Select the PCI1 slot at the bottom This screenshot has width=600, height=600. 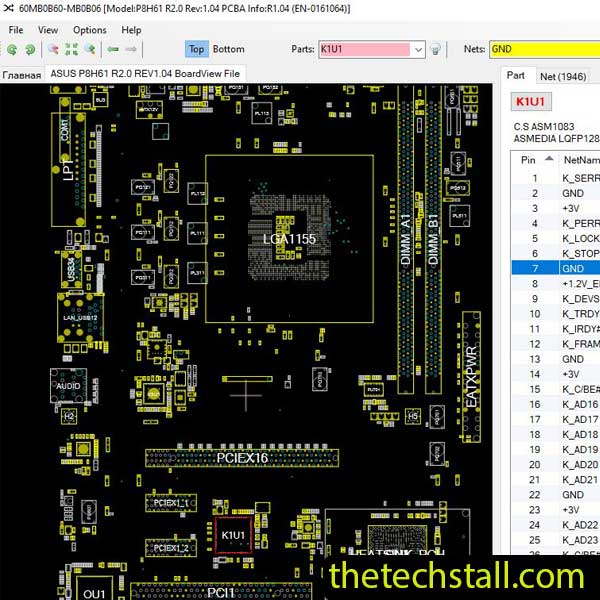(x=221, y=592)
